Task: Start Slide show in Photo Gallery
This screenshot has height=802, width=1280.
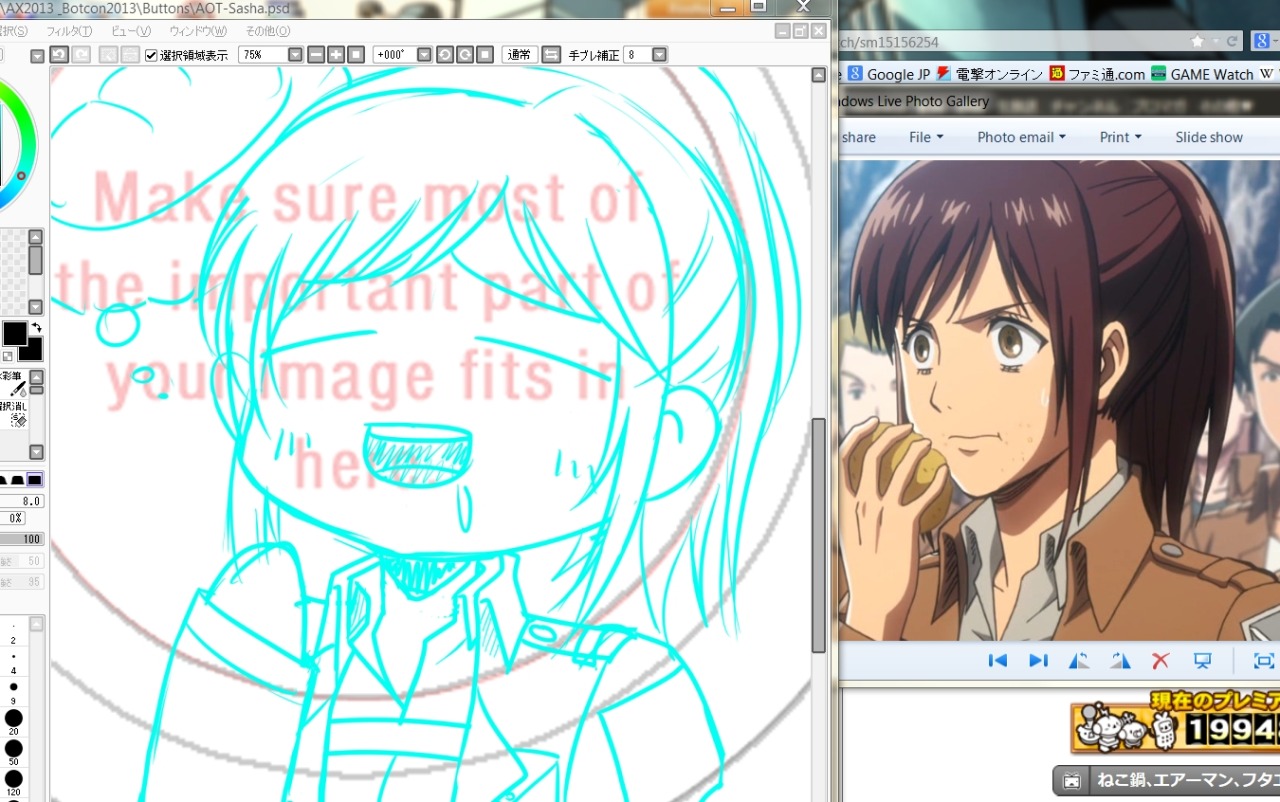Action: click(1209, 137)
